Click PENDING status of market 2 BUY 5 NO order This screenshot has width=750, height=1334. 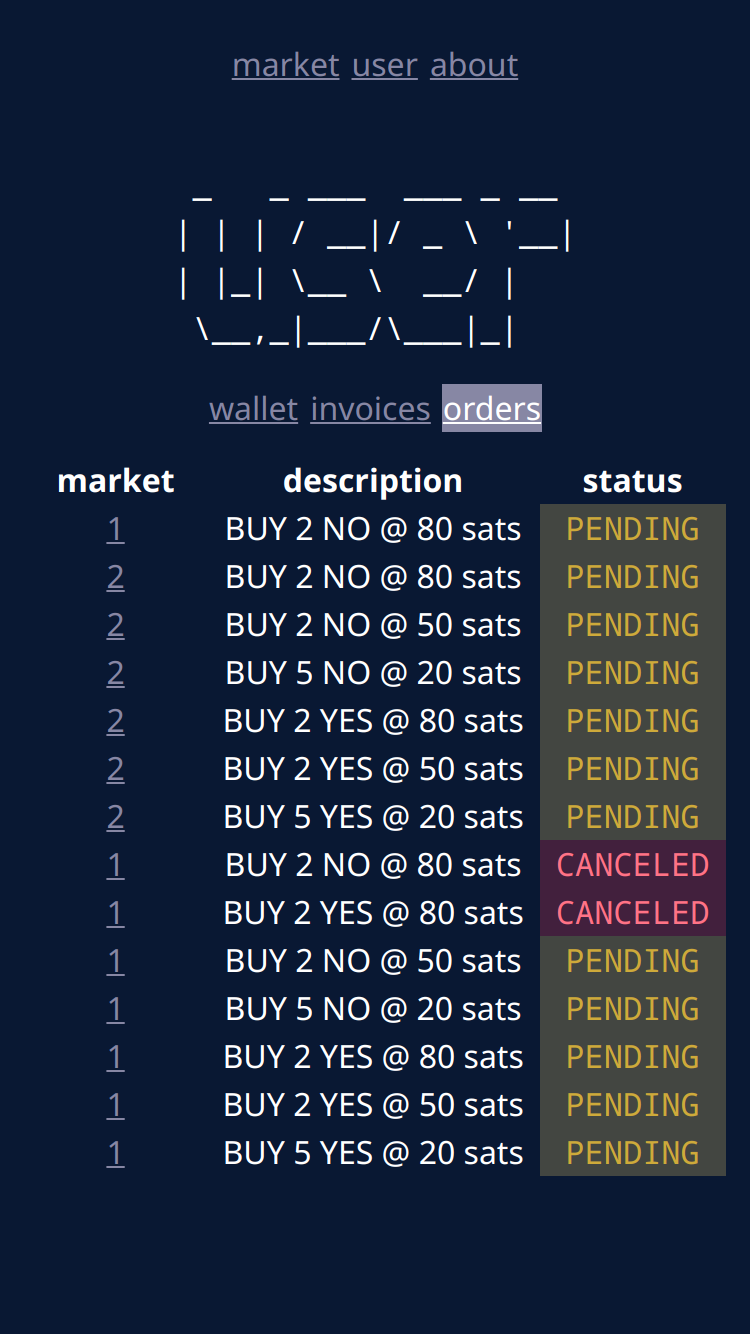coord(632,673)
